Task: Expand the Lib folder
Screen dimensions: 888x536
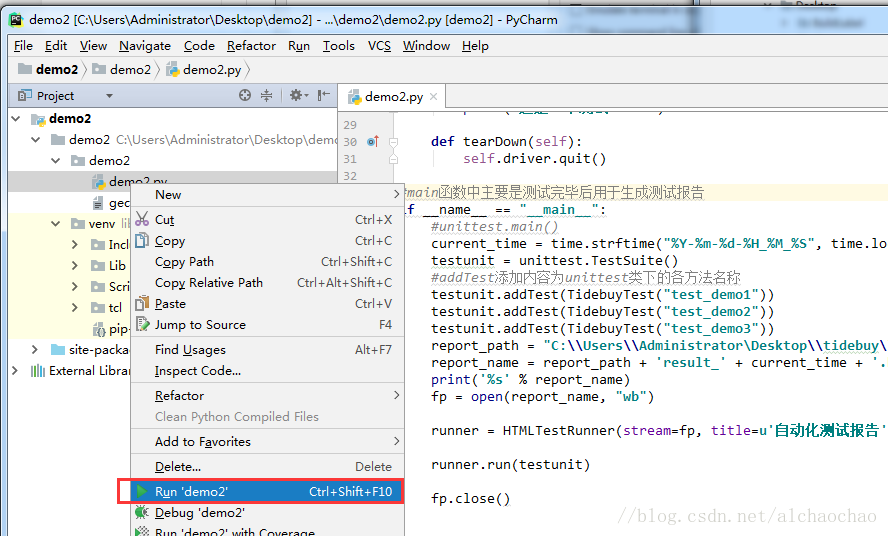Action: [75, 265]
